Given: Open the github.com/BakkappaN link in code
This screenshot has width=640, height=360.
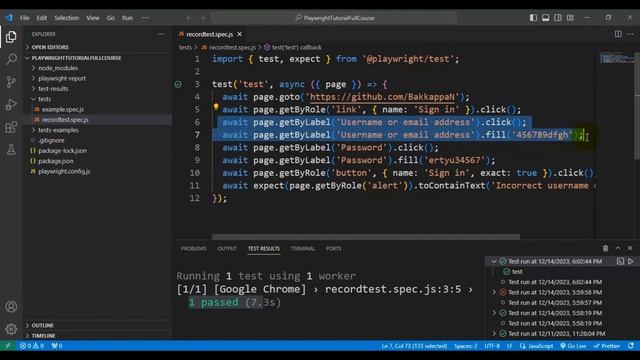Looking at the screenshot, I should (x=382, y=97).
